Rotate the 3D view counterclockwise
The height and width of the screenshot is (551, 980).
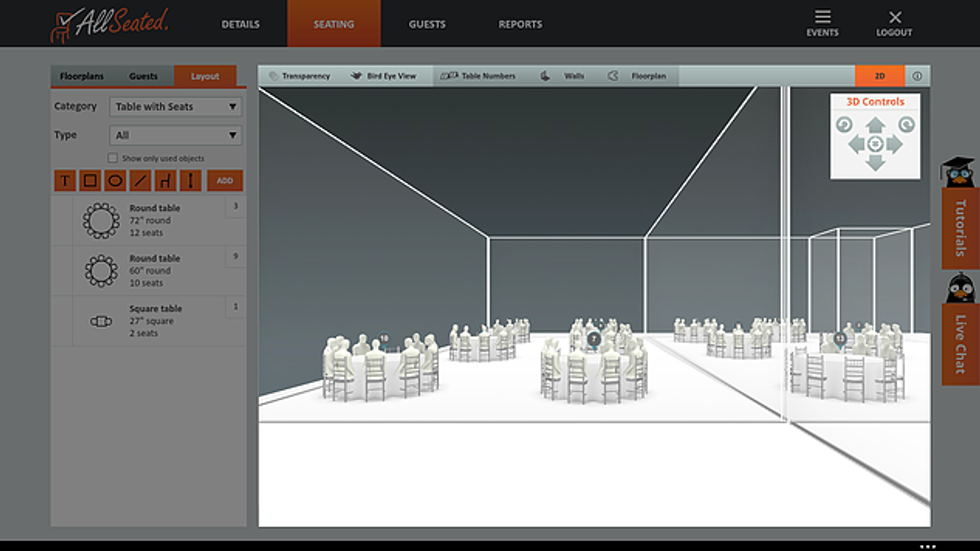[844, 125]
